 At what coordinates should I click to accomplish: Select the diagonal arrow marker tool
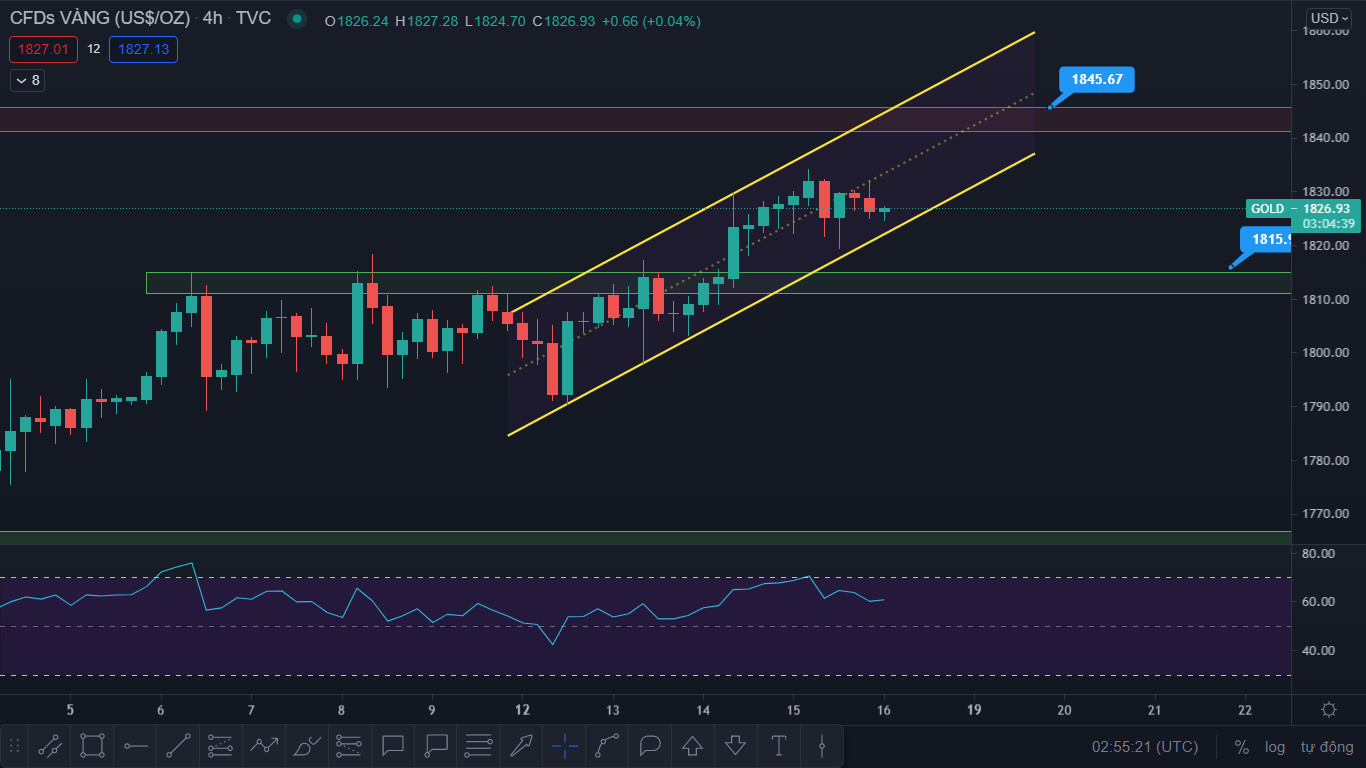pyautogui.click(x=522, y=746)
